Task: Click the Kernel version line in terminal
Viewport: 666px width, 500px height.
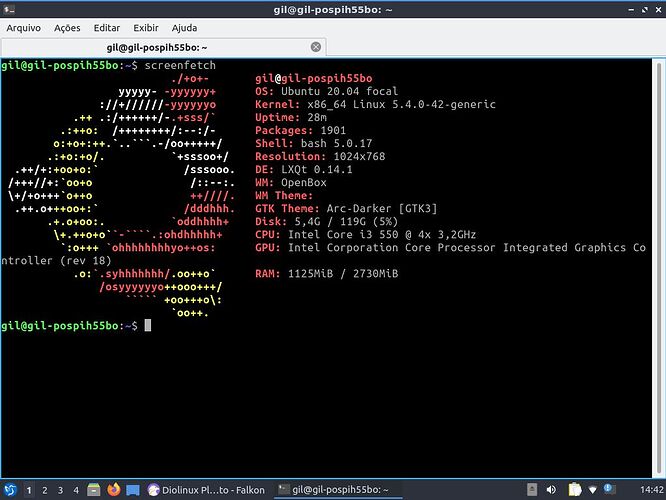Action: tap(375, 105)
